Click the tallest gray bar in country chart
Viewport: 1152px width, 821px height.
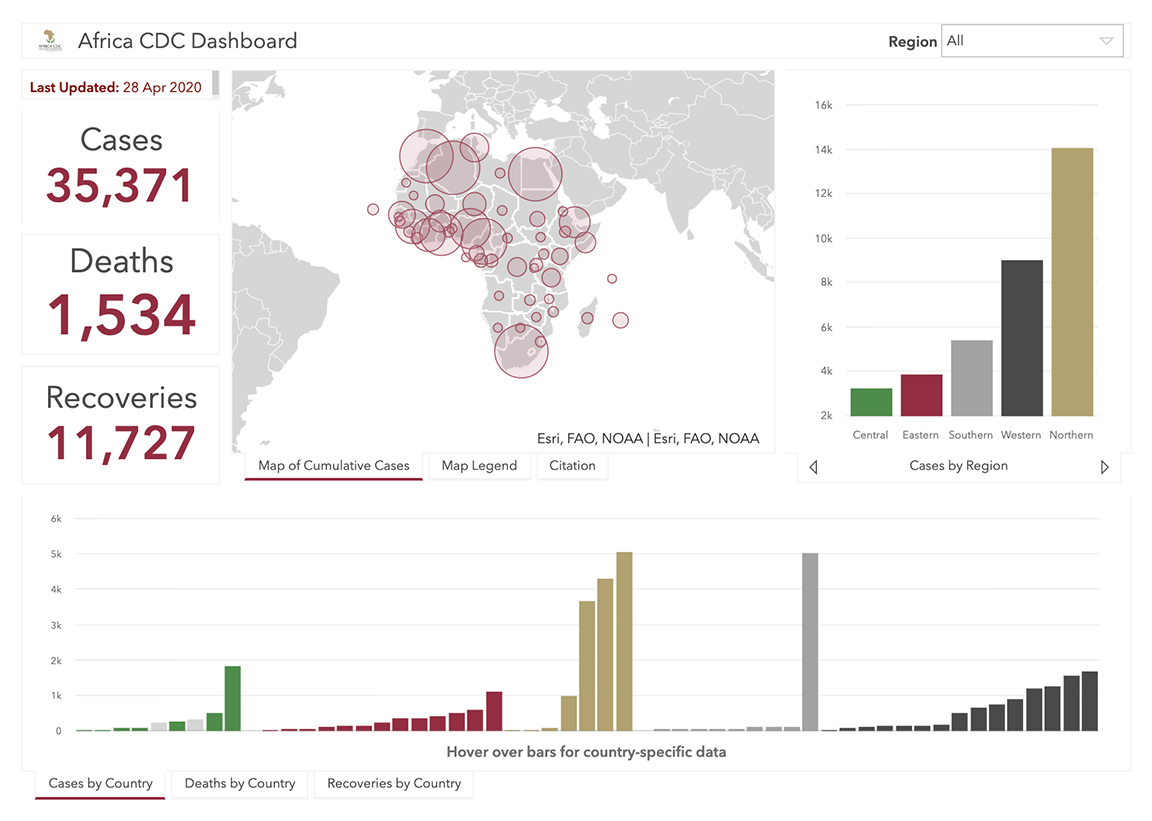(x=810, y=642)
